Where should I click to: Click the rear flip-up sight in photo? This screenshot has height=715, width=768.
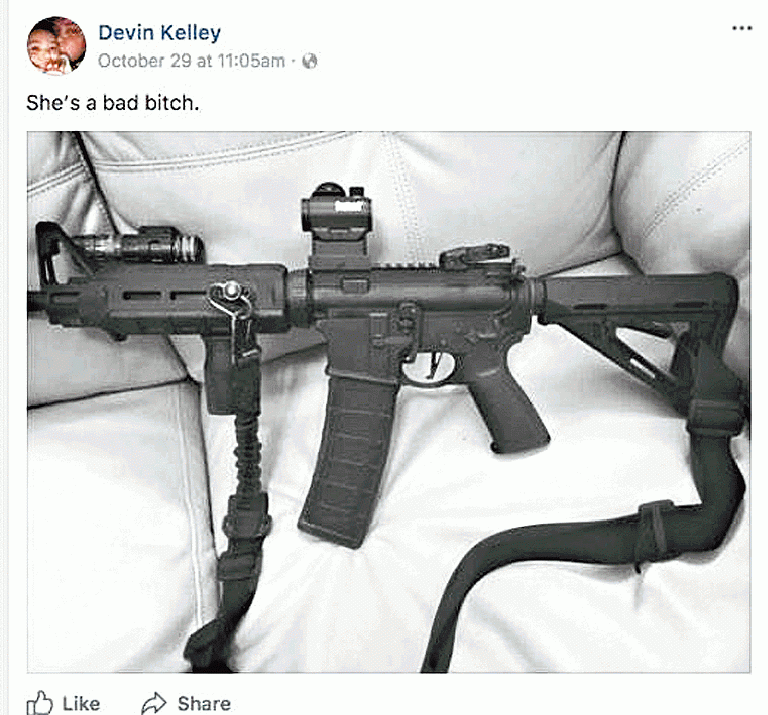475,257
